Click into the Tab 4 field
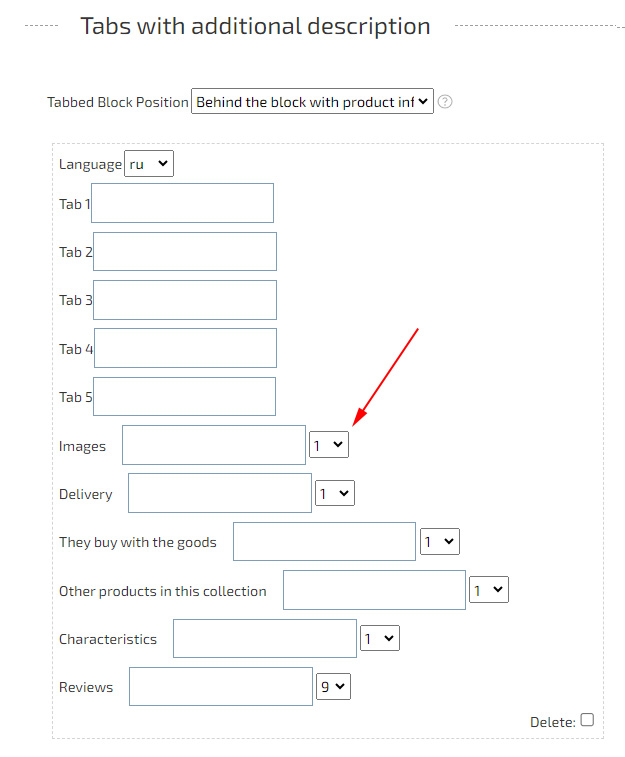Image resolution: width=625 pixels, height=757 pixels. tap(185, 348)
